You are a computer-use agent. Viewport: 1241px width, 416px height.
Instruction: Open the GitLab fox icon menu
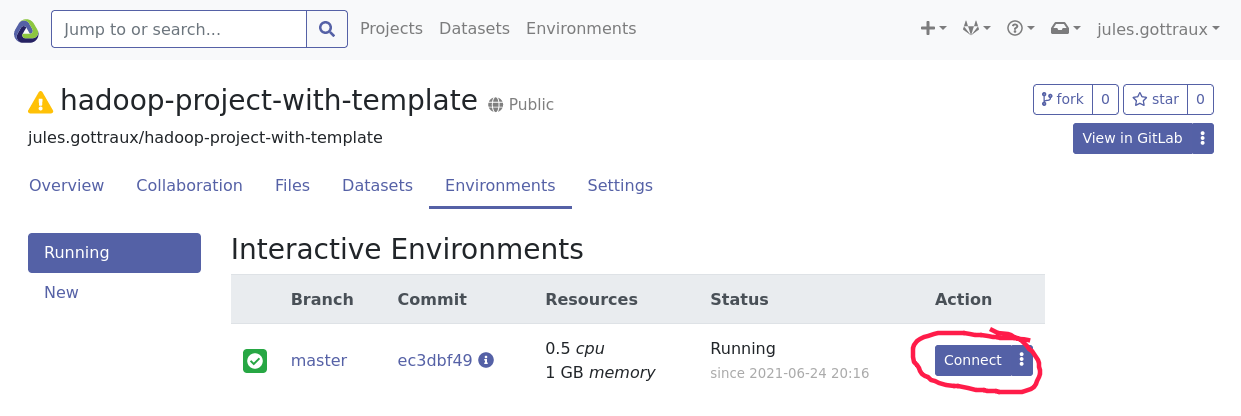(x=976, y=29)
